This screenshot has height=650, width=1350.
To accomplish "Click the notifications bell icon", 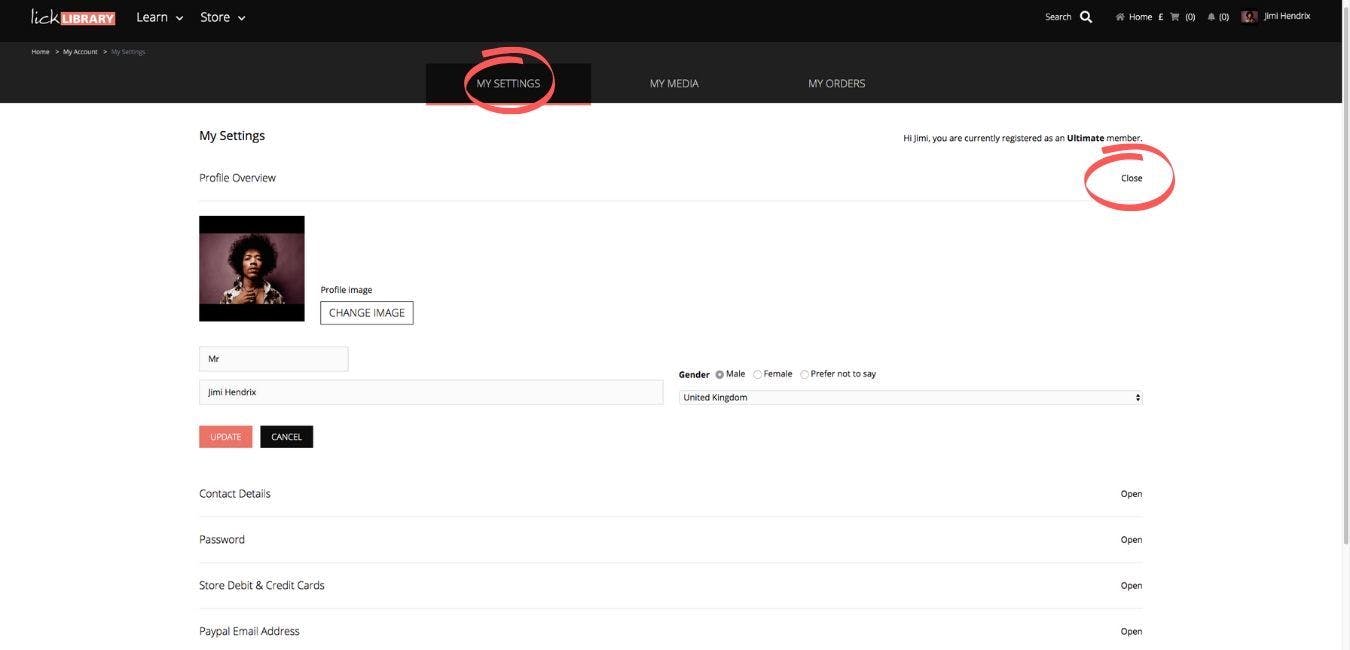I will pos(1211,17).
